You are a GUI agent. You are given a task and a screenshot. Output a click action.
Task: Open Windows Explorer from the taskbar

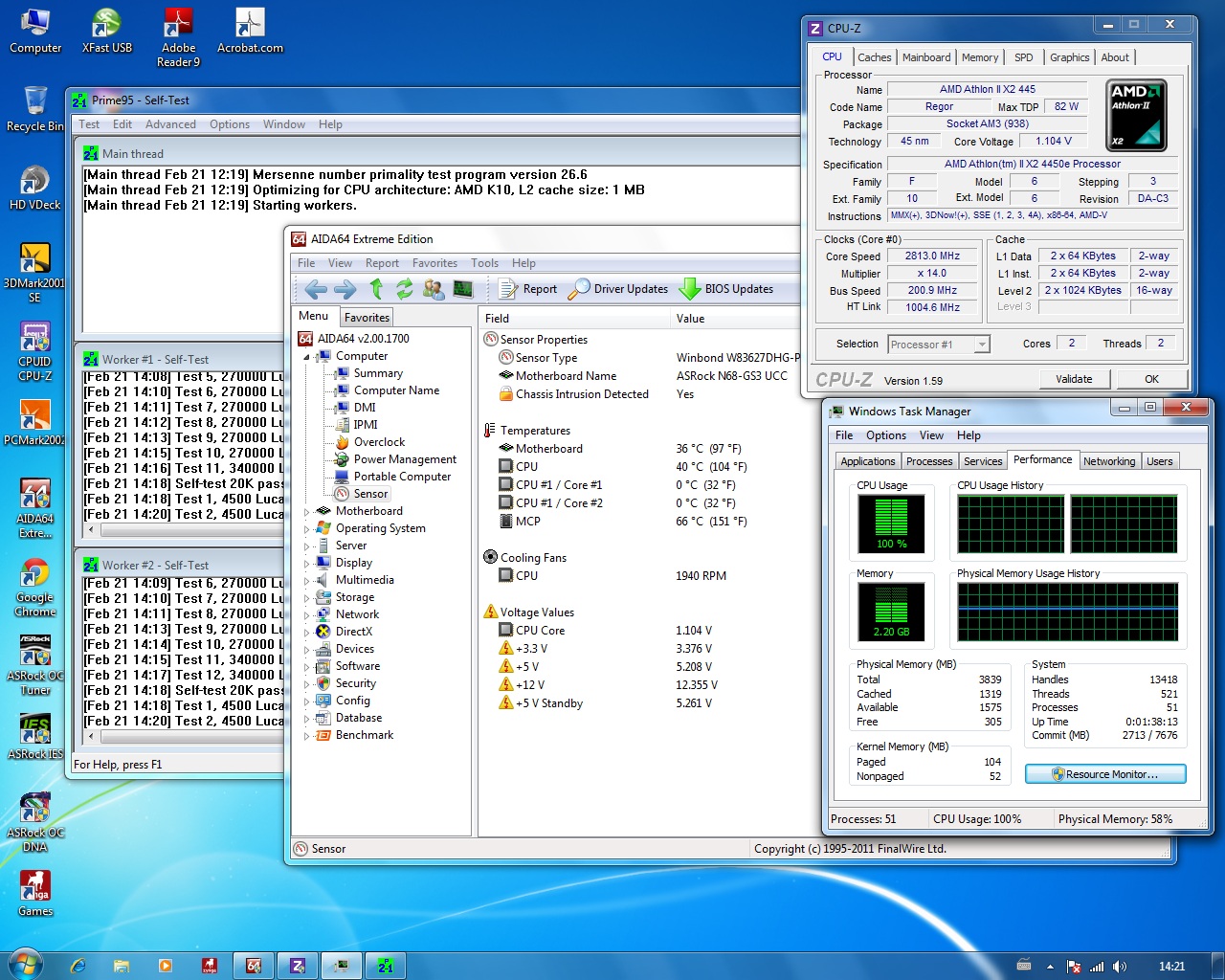click(122, 967)
